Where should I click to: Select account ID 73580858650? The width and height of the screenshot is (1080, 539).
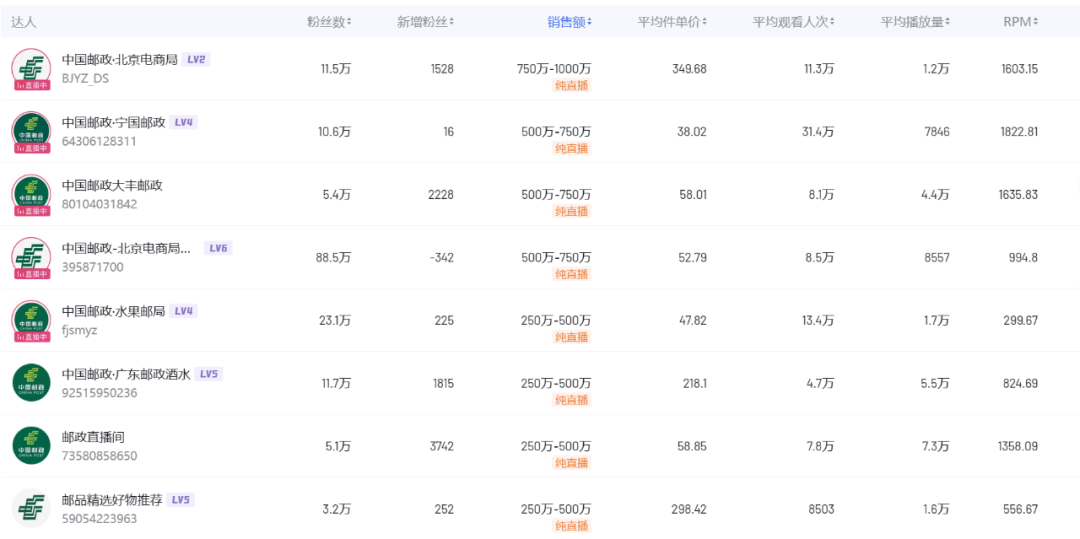(x=99, y=456)
